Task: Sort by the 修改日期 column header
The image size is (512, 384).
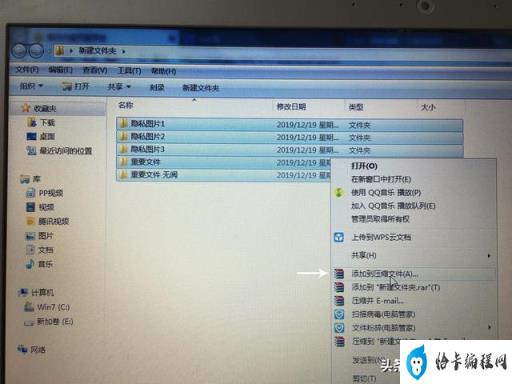Action: [291, 107]
